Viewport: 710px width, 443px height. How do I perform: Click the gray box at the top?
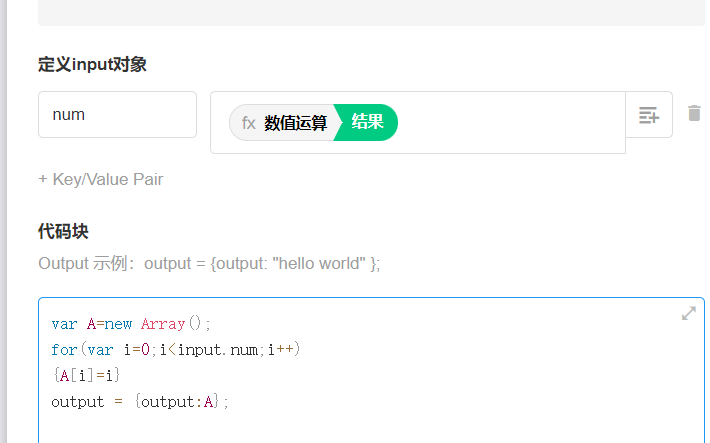[x=370, y=12]
